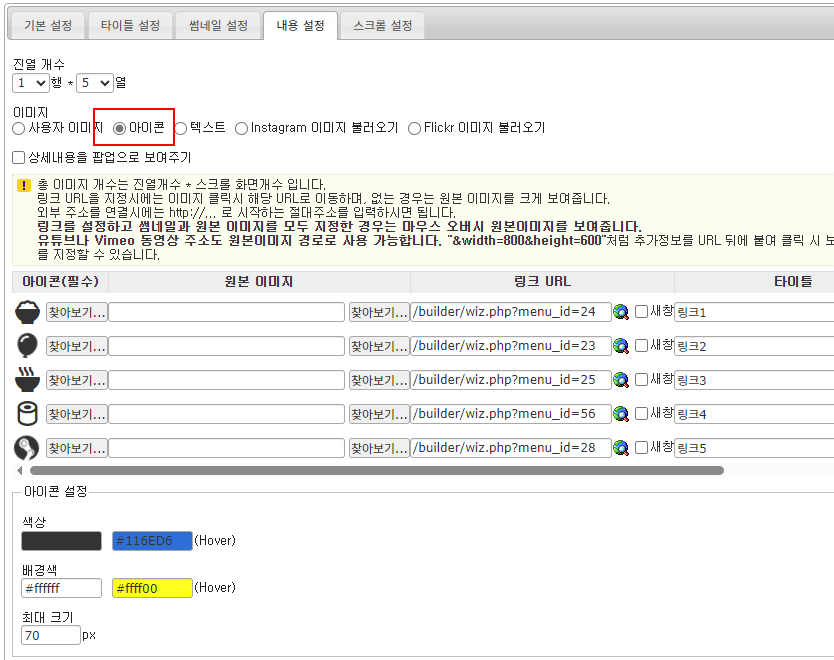
Task: Select the 사용자 이미지 radio button
Action: coord(19,129)
